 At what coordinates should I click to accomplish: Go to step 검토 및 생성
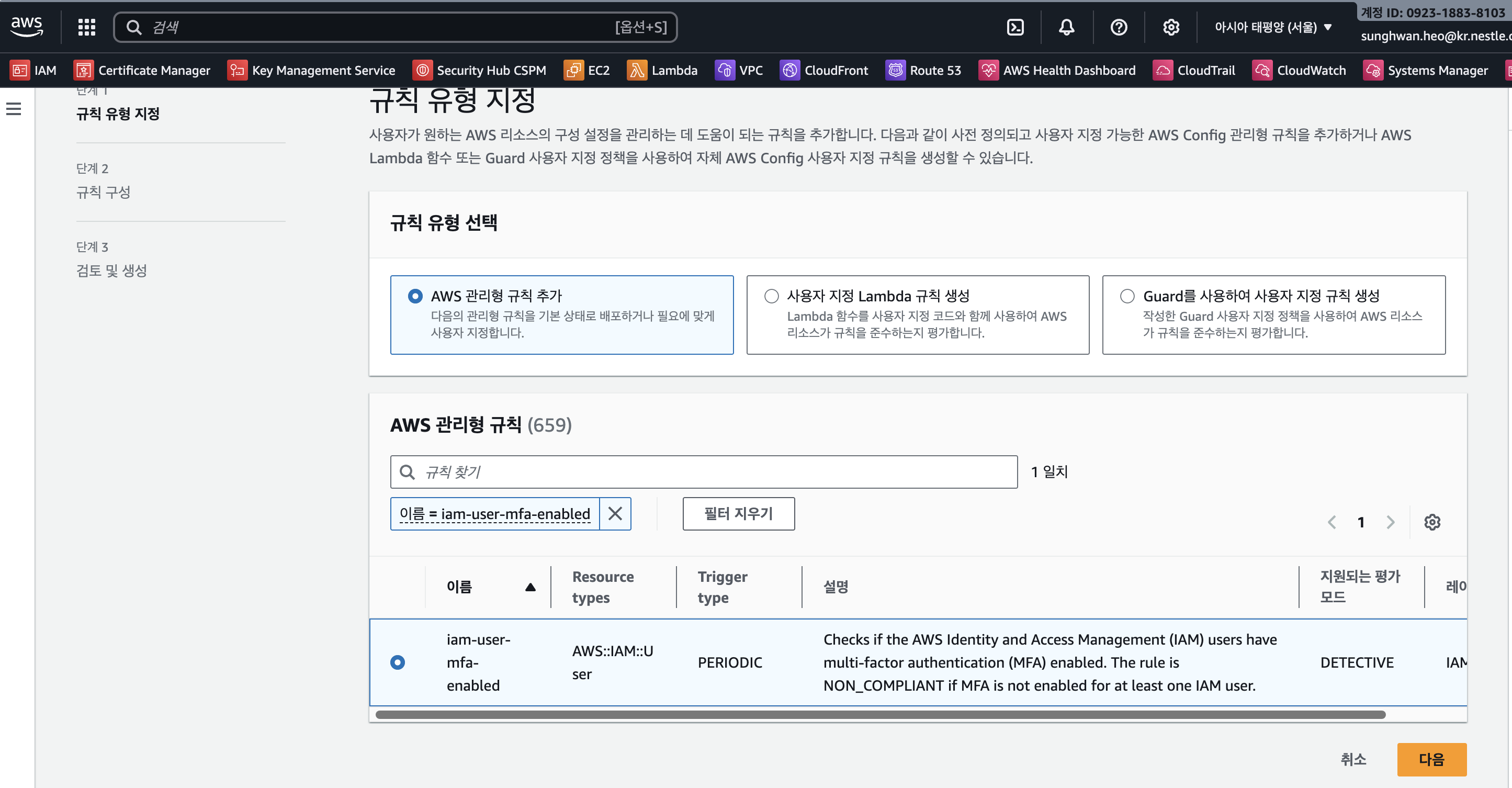pos(111,271)
